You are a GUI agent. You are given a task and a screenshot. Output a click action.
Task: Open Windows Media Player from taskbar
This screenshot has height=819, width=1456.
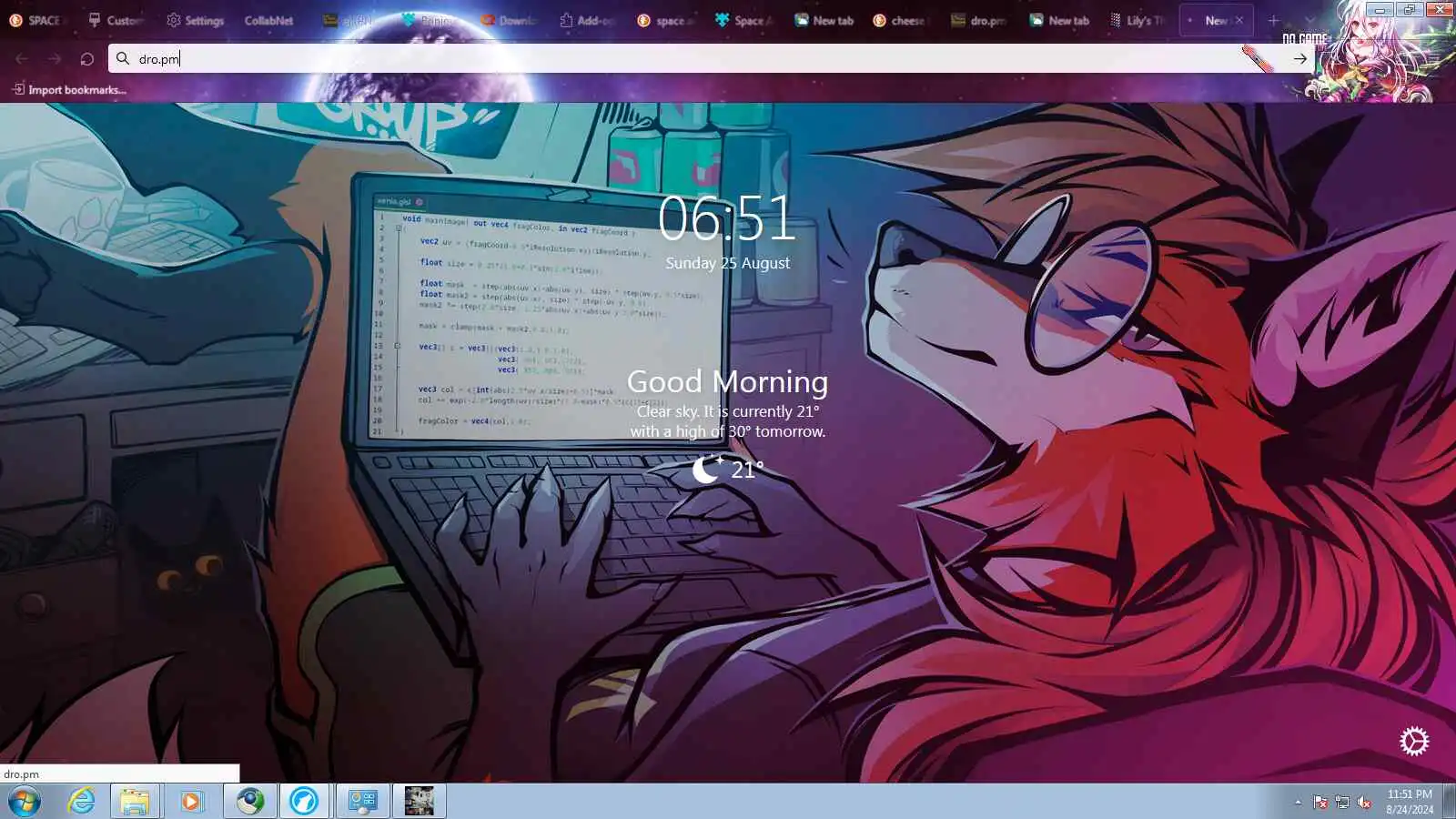pos(190,801)
